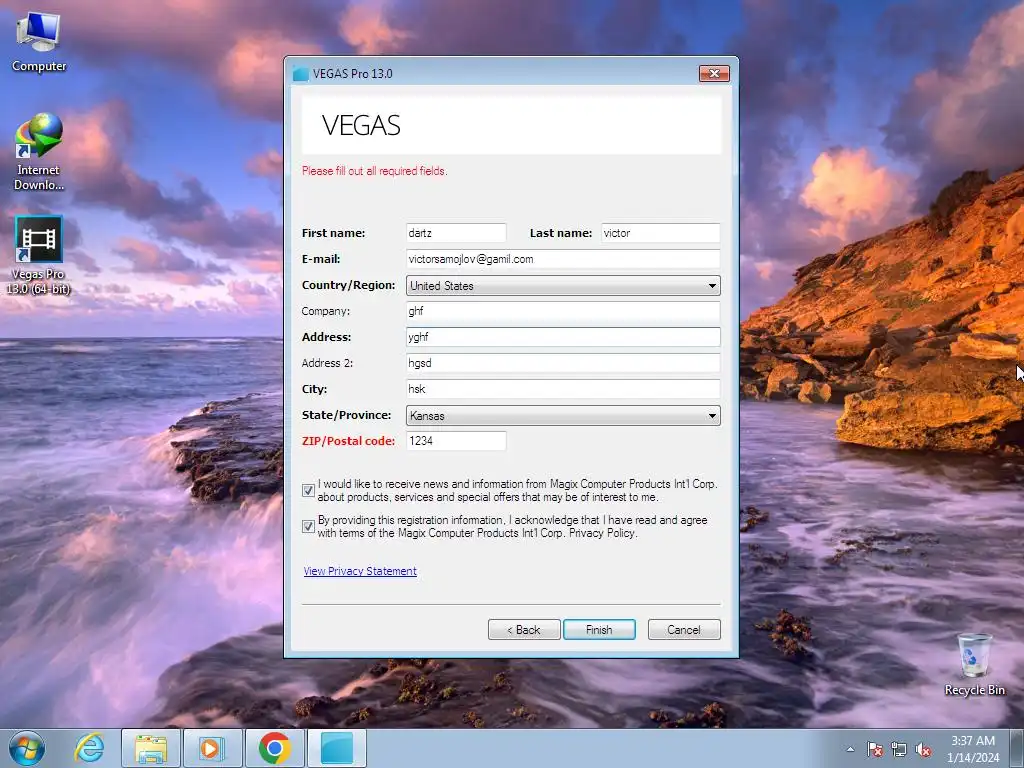
Task: Open the muted volume tray icon
Action: coord(923,749)
